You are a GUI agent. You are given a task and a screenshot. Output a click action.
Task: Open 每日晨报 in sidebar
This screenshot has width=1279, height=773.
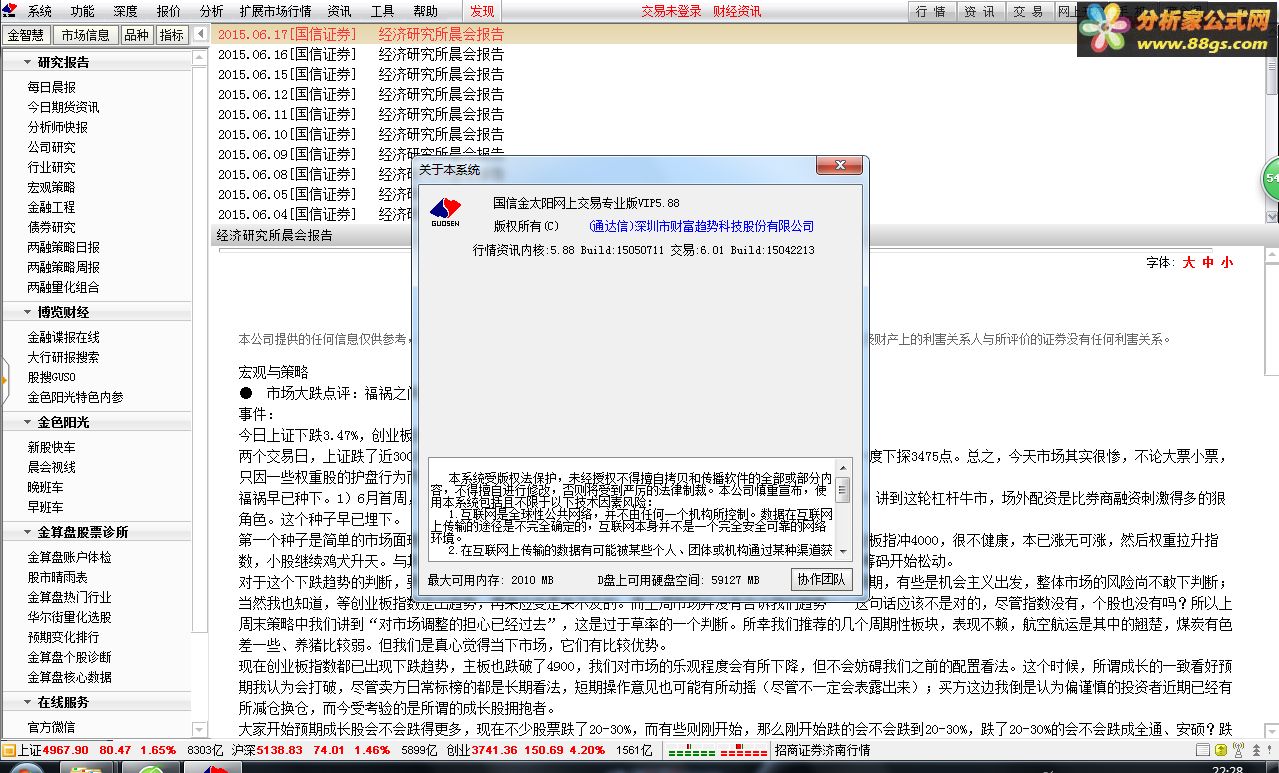pos(51,87)
